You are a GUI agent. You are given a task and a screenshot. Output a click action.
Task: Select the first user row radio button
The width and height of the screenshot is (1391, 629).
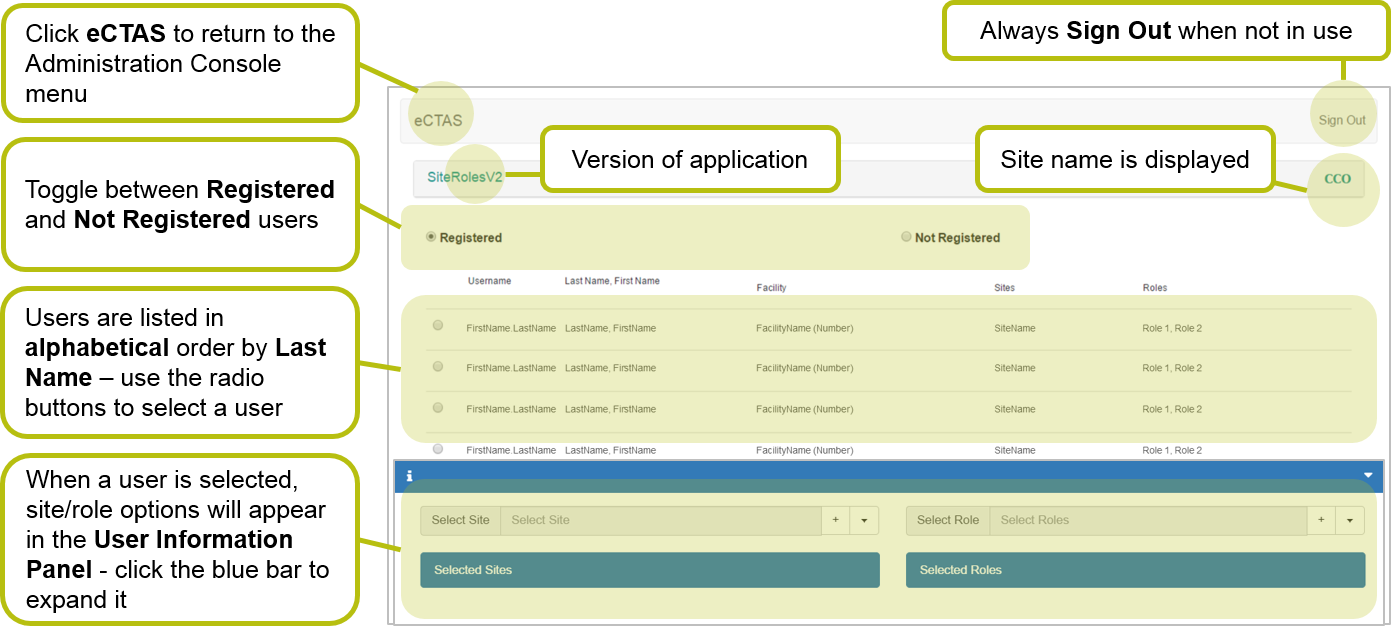point(438,326)
